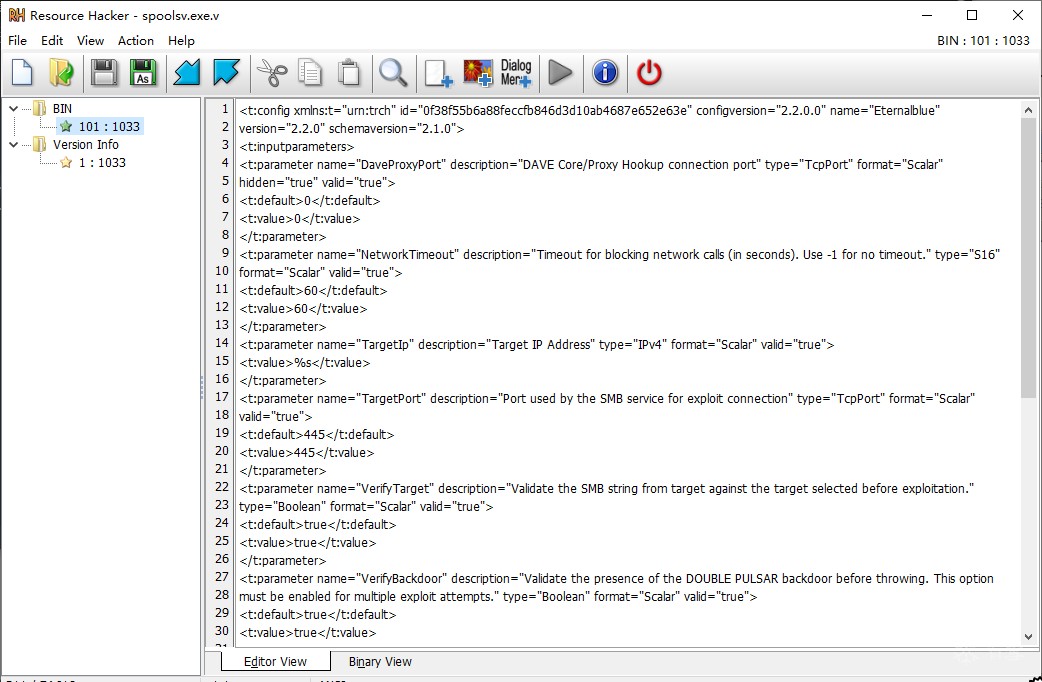Click the star beside 1 : 1033
The width and height of the screenshot is (1042, 682).
coord(66,162)
